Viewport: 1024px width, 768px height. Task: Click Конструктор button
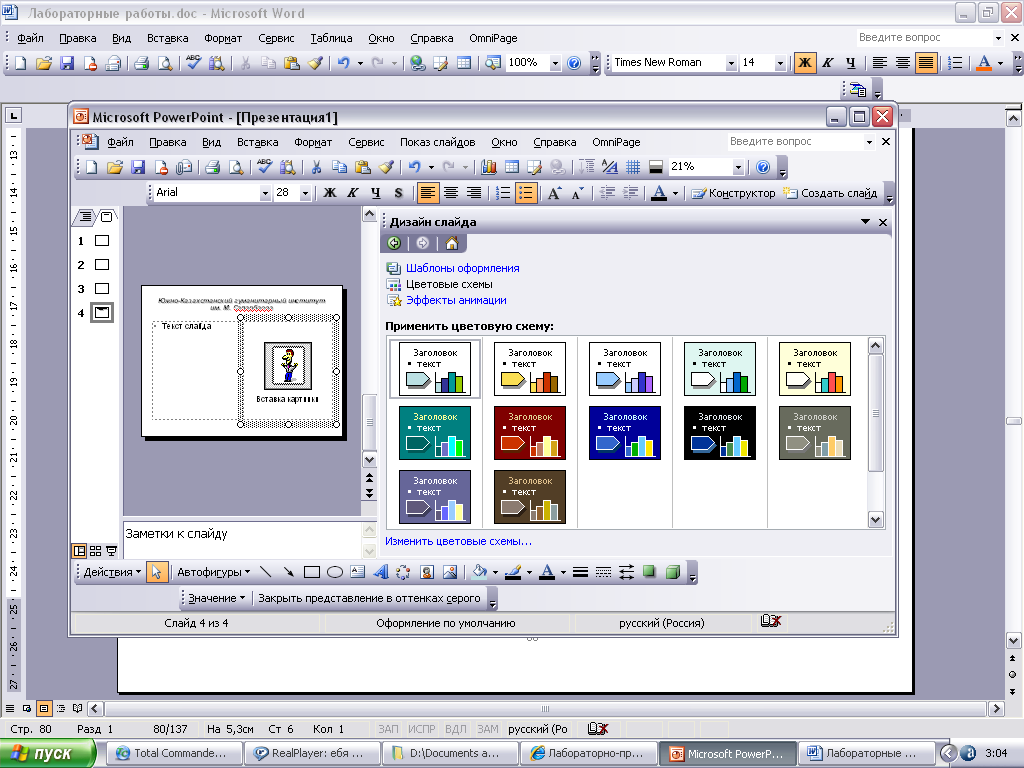click(x=733, y=193)
